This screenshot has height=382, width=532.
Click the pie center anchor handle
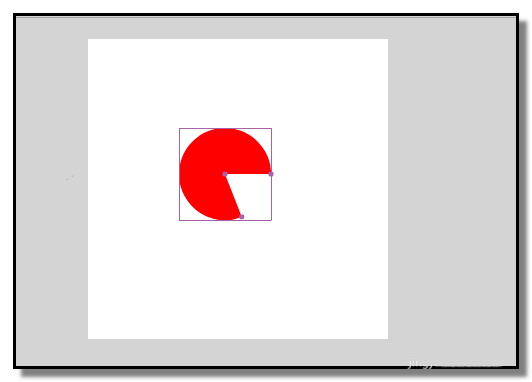coord(225,174)
